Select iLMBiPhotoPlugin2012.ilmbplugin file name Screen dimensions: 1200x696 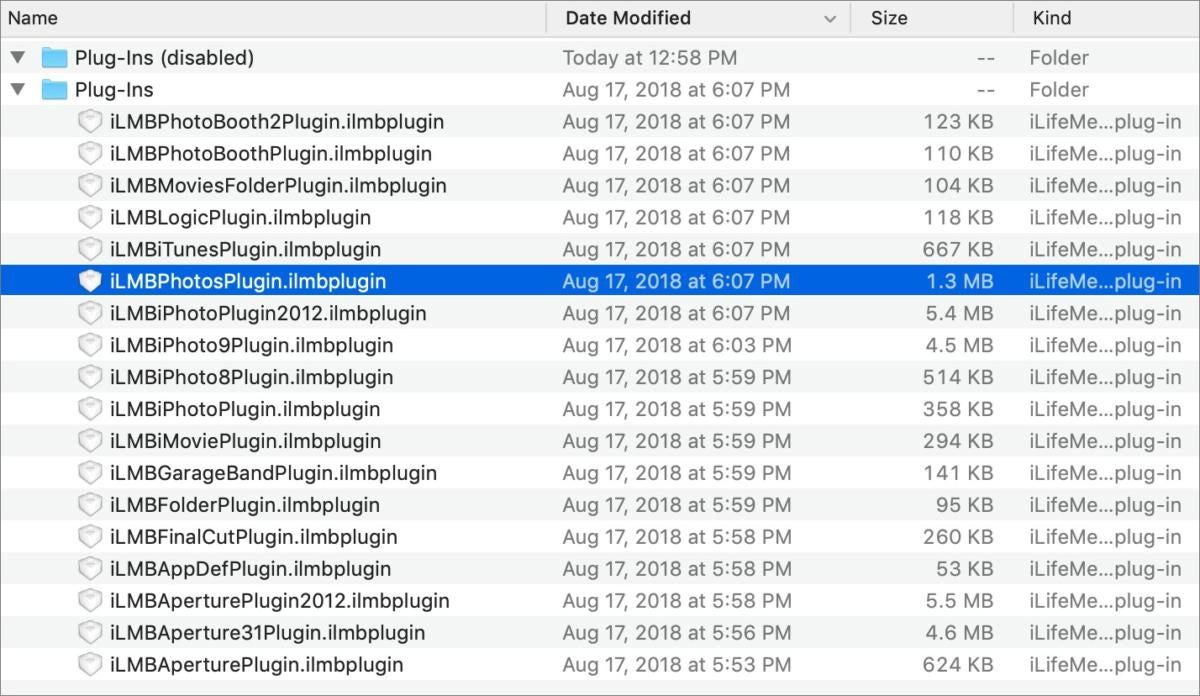[x=268, y=314]
